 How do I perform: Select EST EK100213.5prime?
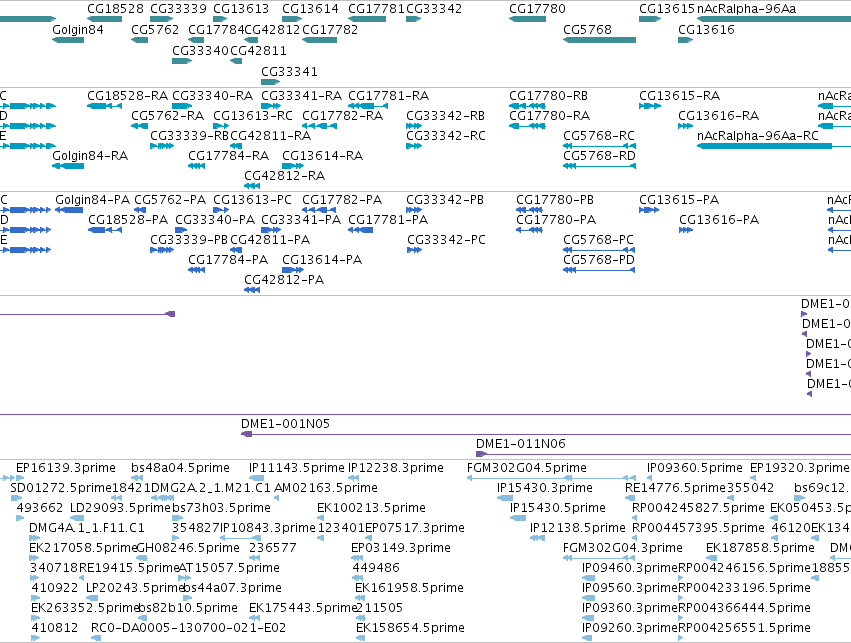click(371, 508)
